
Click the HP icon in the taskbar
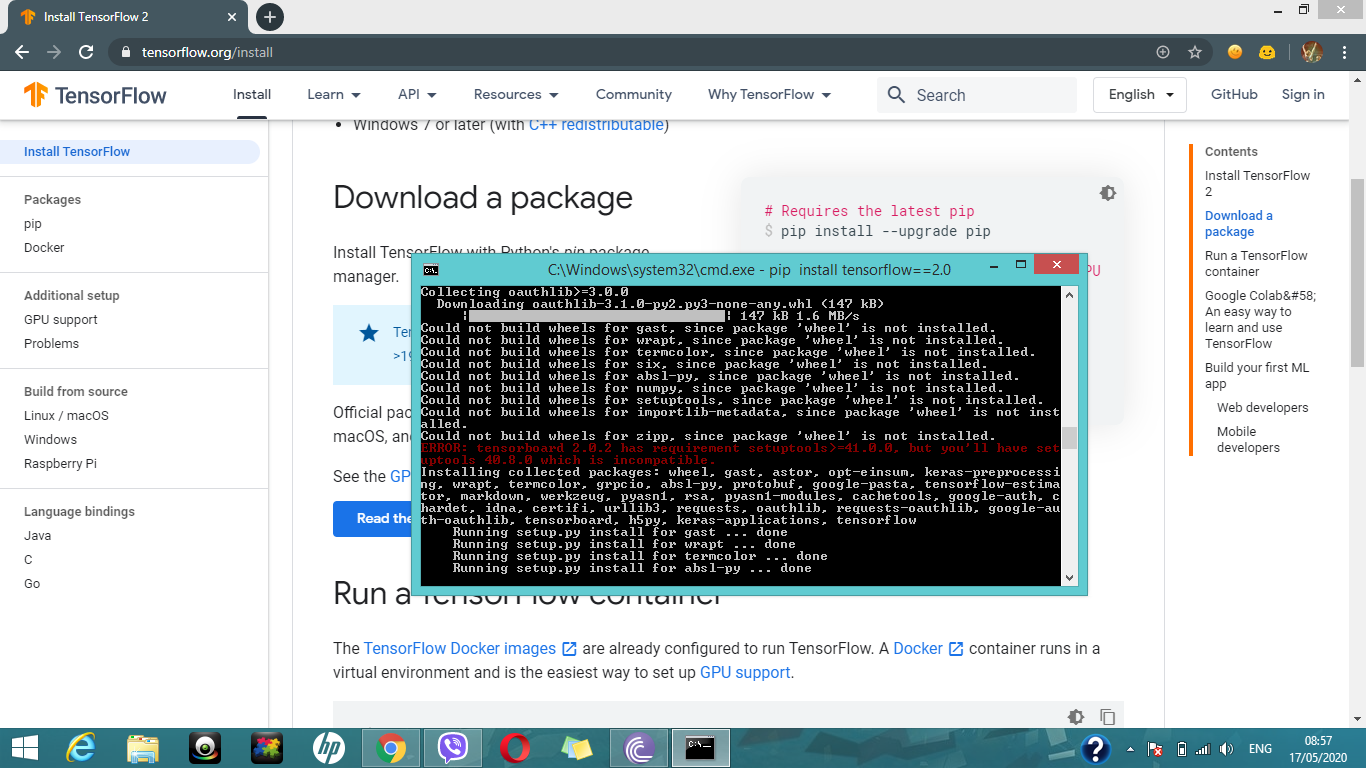tap(329, 747)
